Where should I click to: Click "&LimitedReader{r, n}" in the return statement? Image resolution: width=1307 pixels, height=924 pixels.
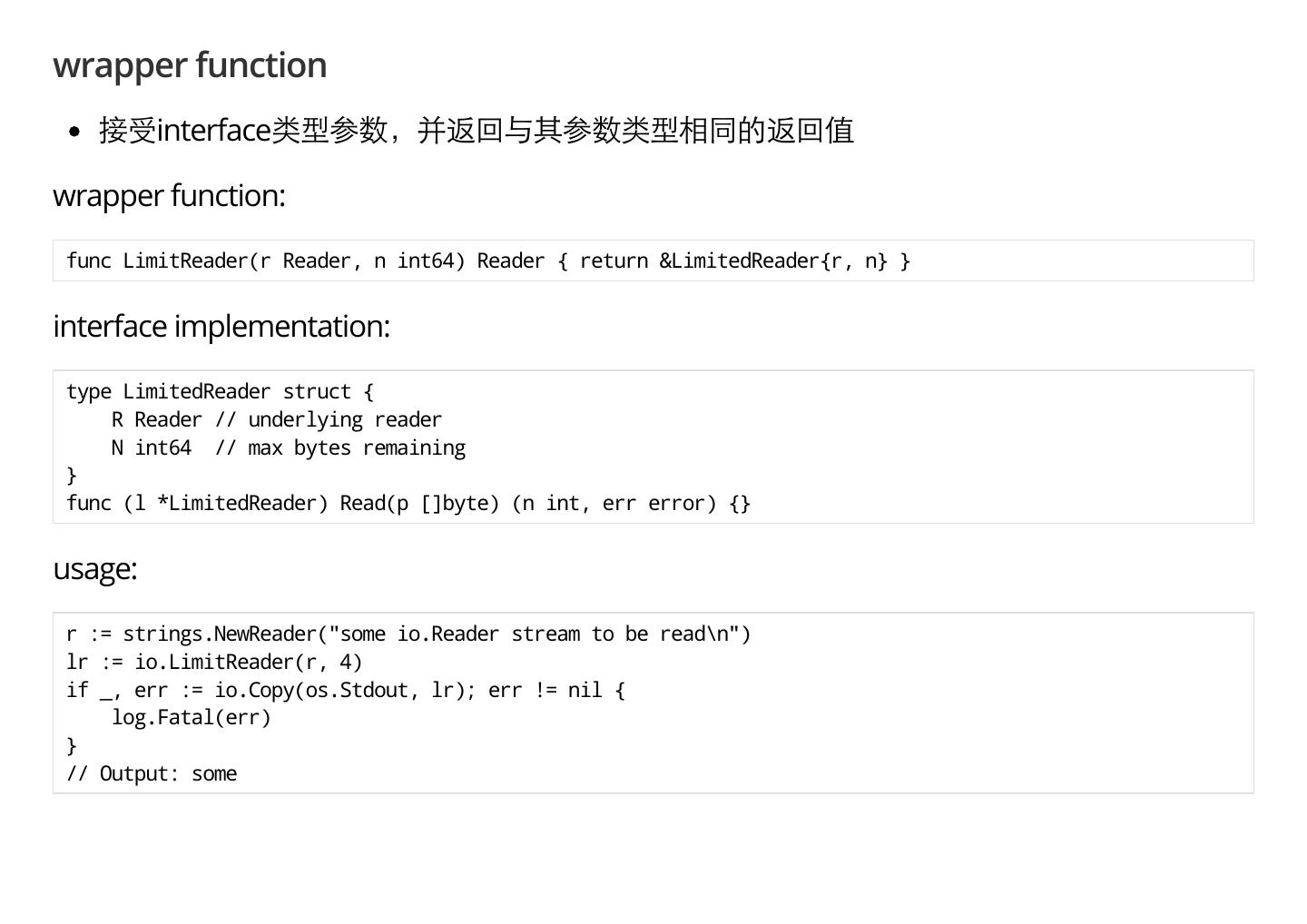pyautogui.click(x=772, y=261)
